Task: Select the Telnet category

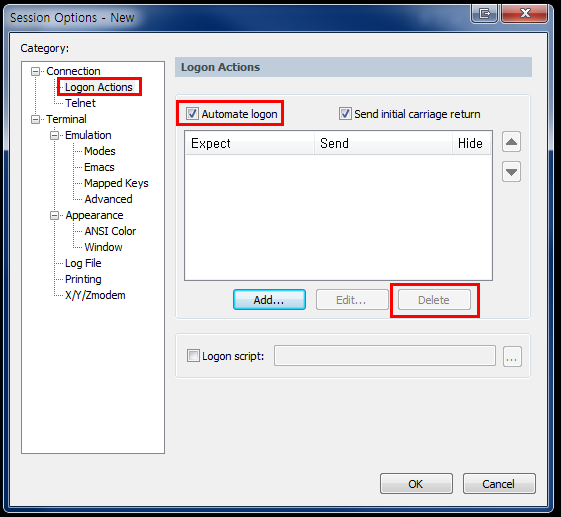Action: (x=81, y=103)
